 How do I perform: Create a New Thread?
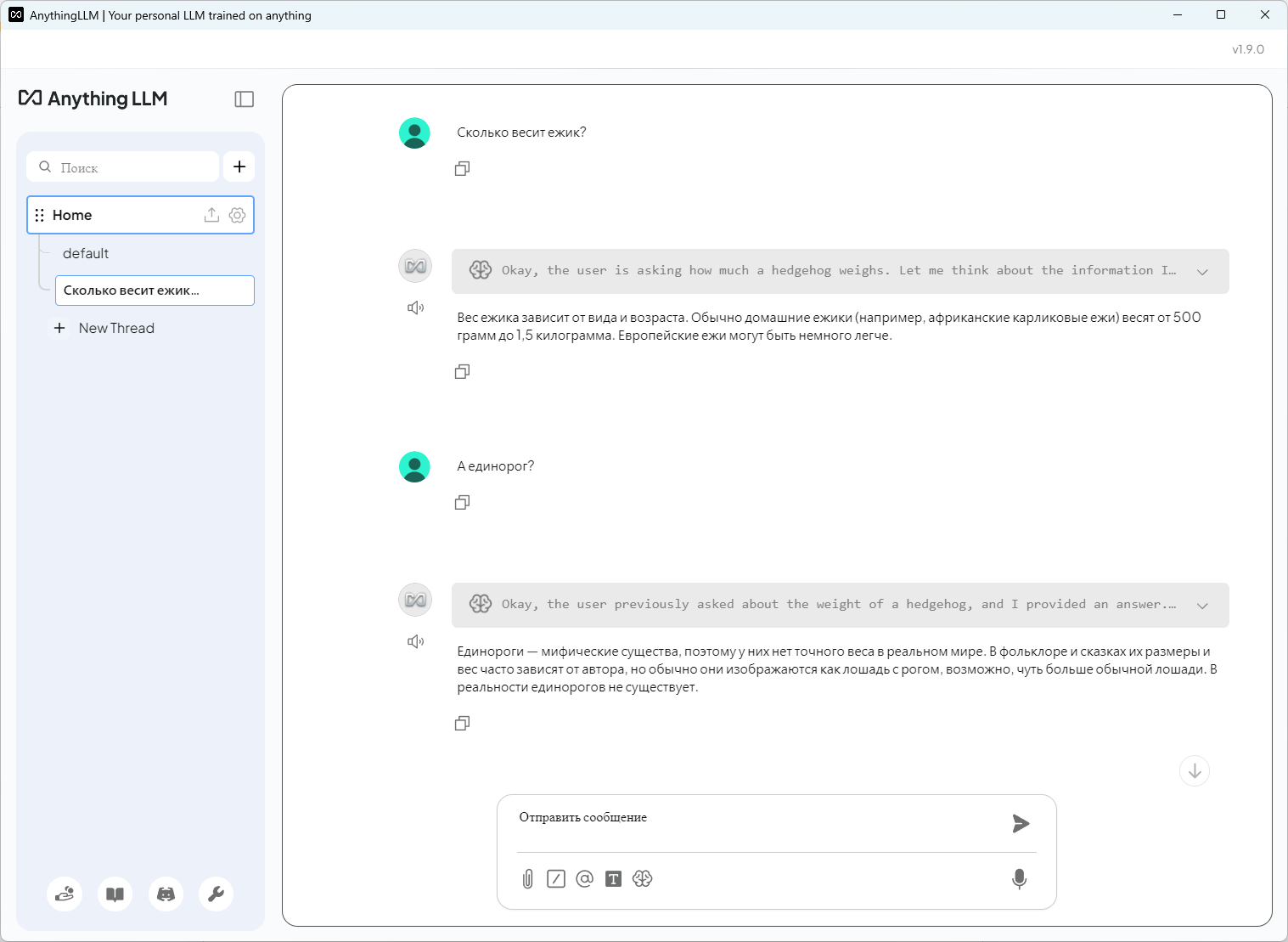click(104, 328)
